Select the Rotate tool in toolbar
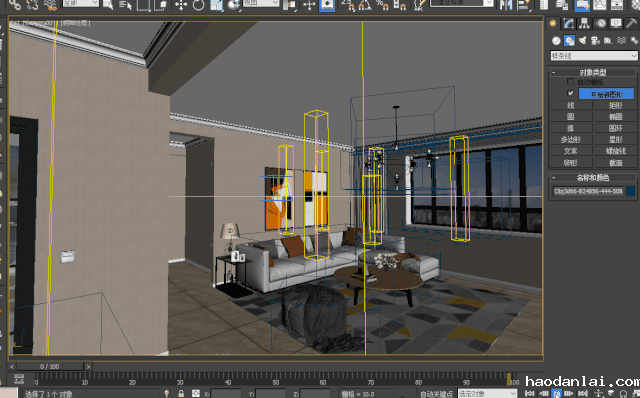Screen dimensions: 640x398 point(199,5)
